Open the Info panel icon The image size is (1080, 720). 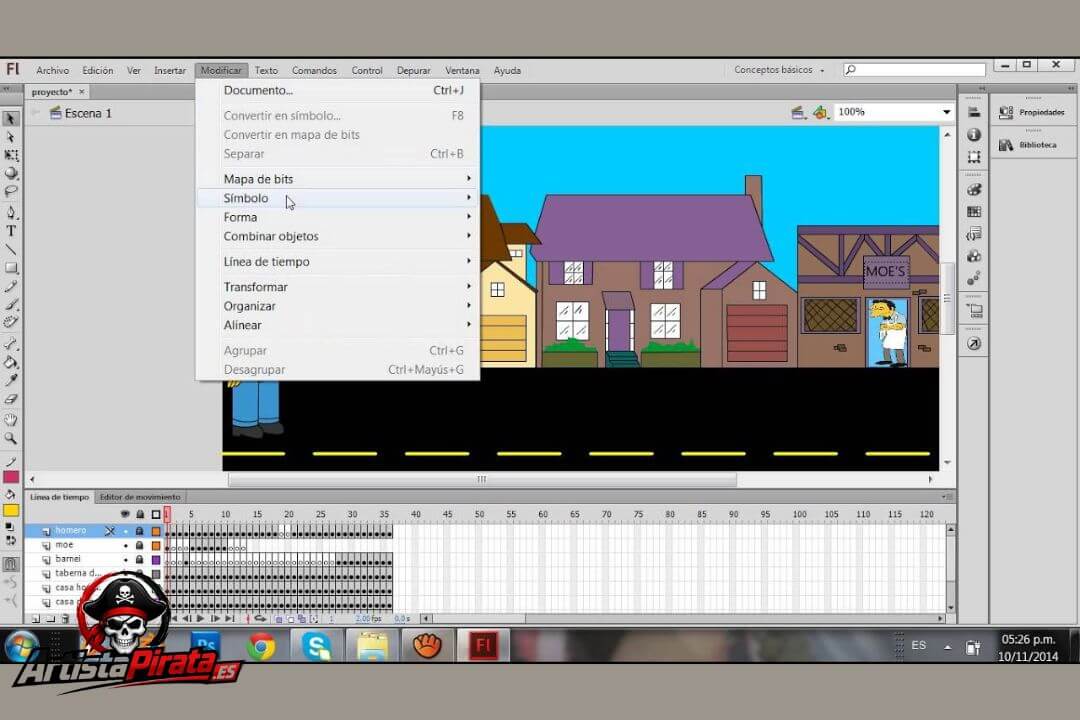coord(973,134)
